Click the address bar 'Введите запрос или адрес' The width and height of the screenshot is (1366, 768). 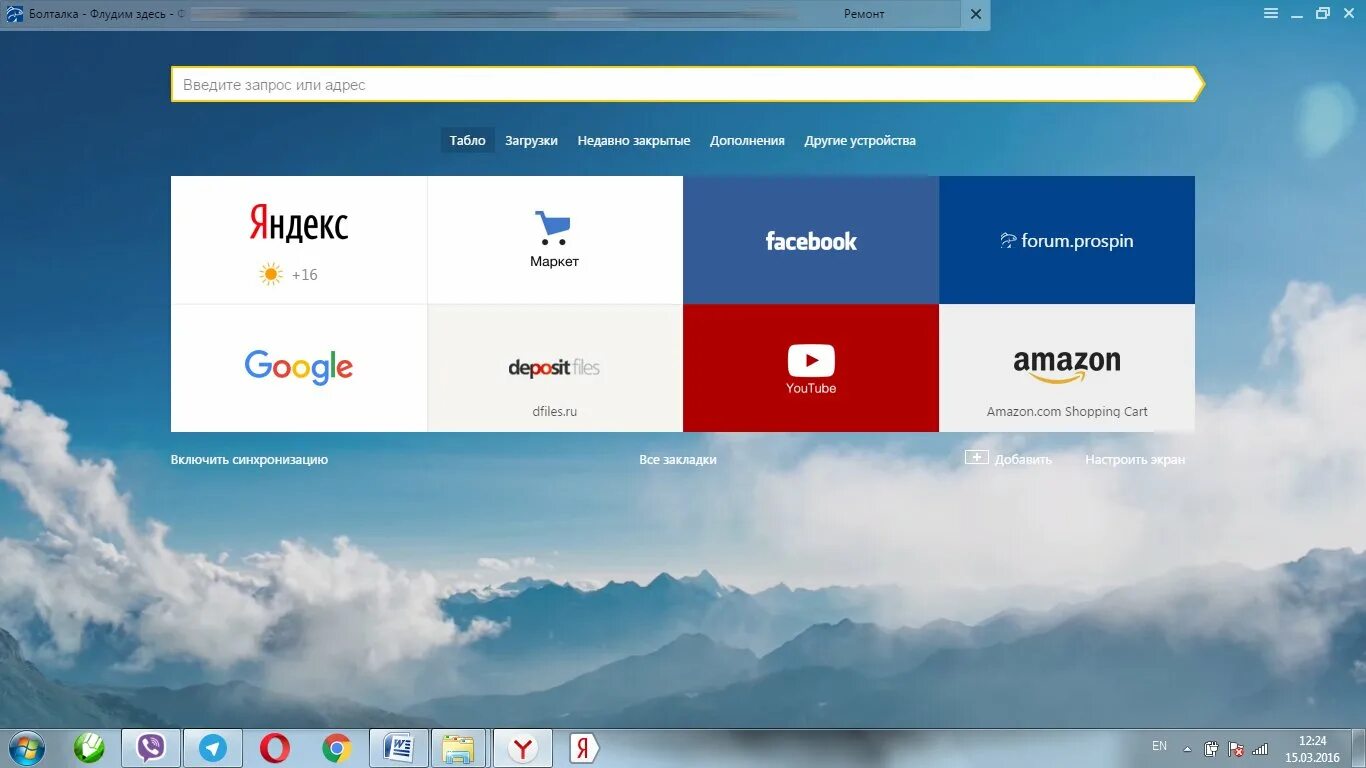(686, 85)
